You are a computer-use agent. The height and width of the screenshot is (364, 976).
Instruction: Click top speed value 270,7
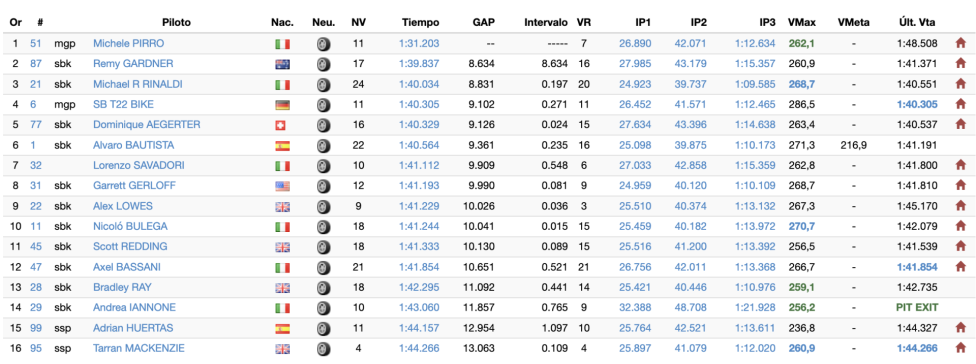point(802,226)
